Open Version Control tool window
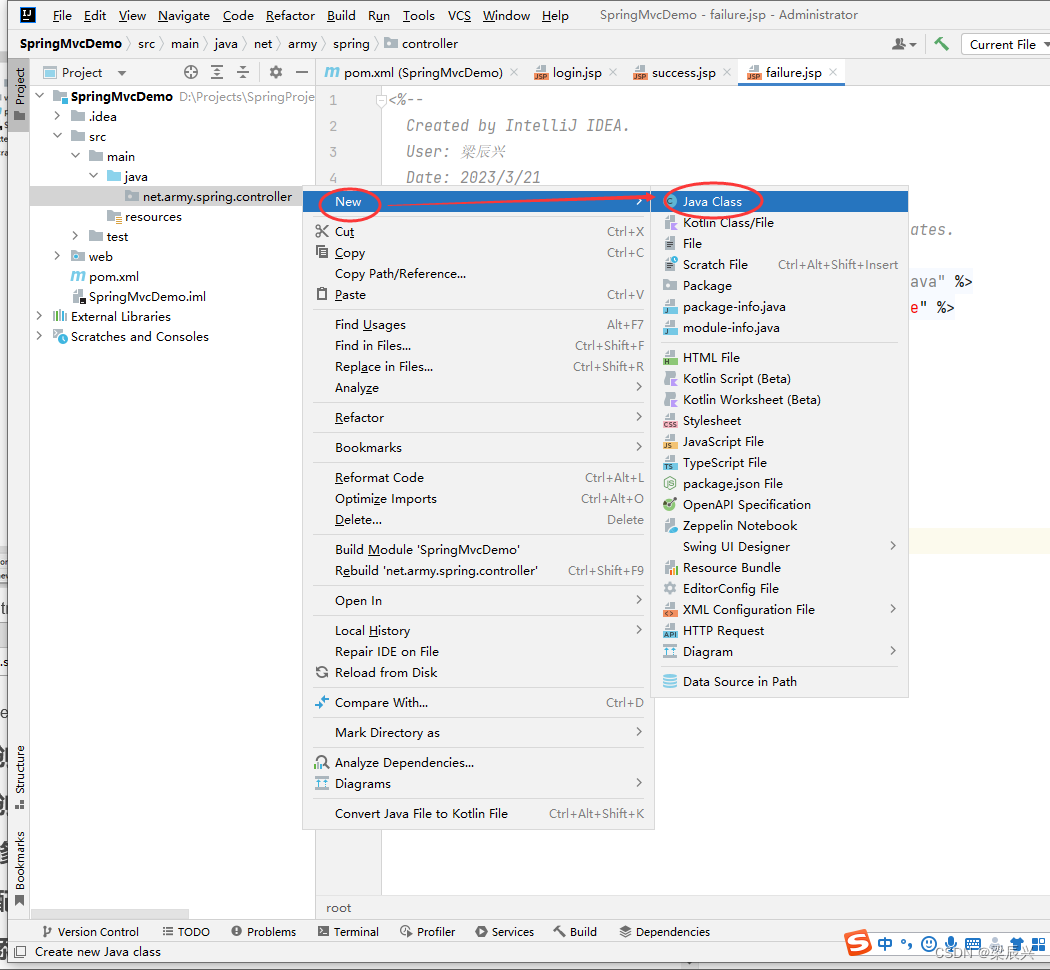This screenshot has width=1050, height=970. [90, 932]
